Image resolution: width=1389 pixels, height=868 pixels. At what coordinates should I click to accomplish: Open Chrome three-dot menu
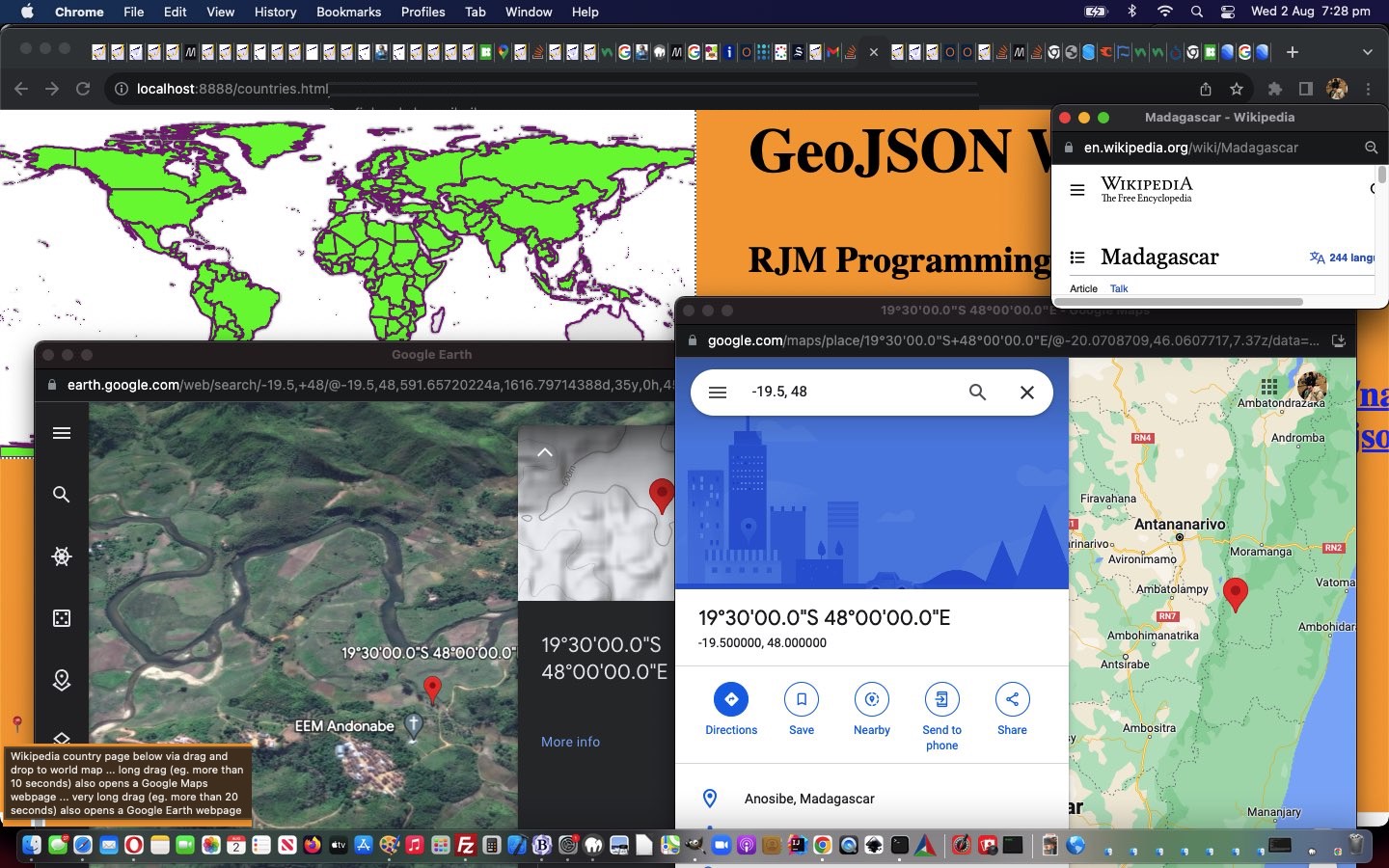1368,89
